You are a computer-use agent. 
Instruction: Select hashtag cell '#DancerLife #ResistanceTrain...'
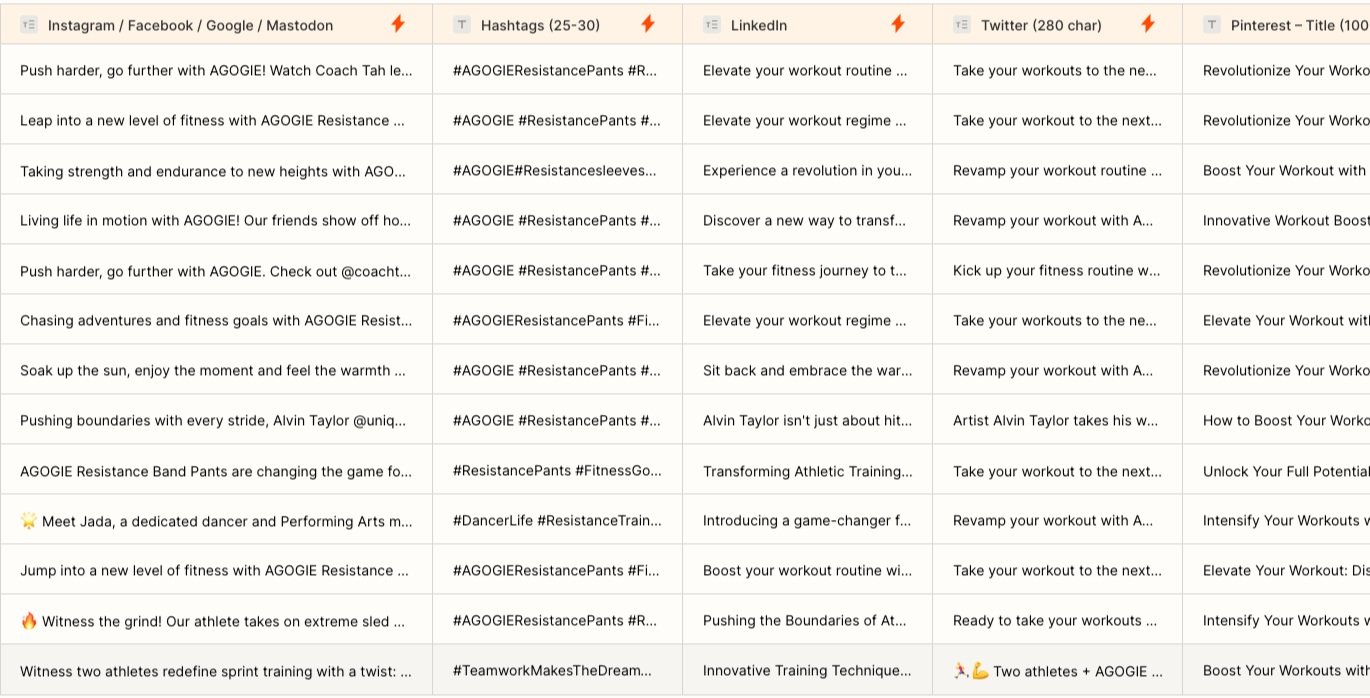click(557, 520)
